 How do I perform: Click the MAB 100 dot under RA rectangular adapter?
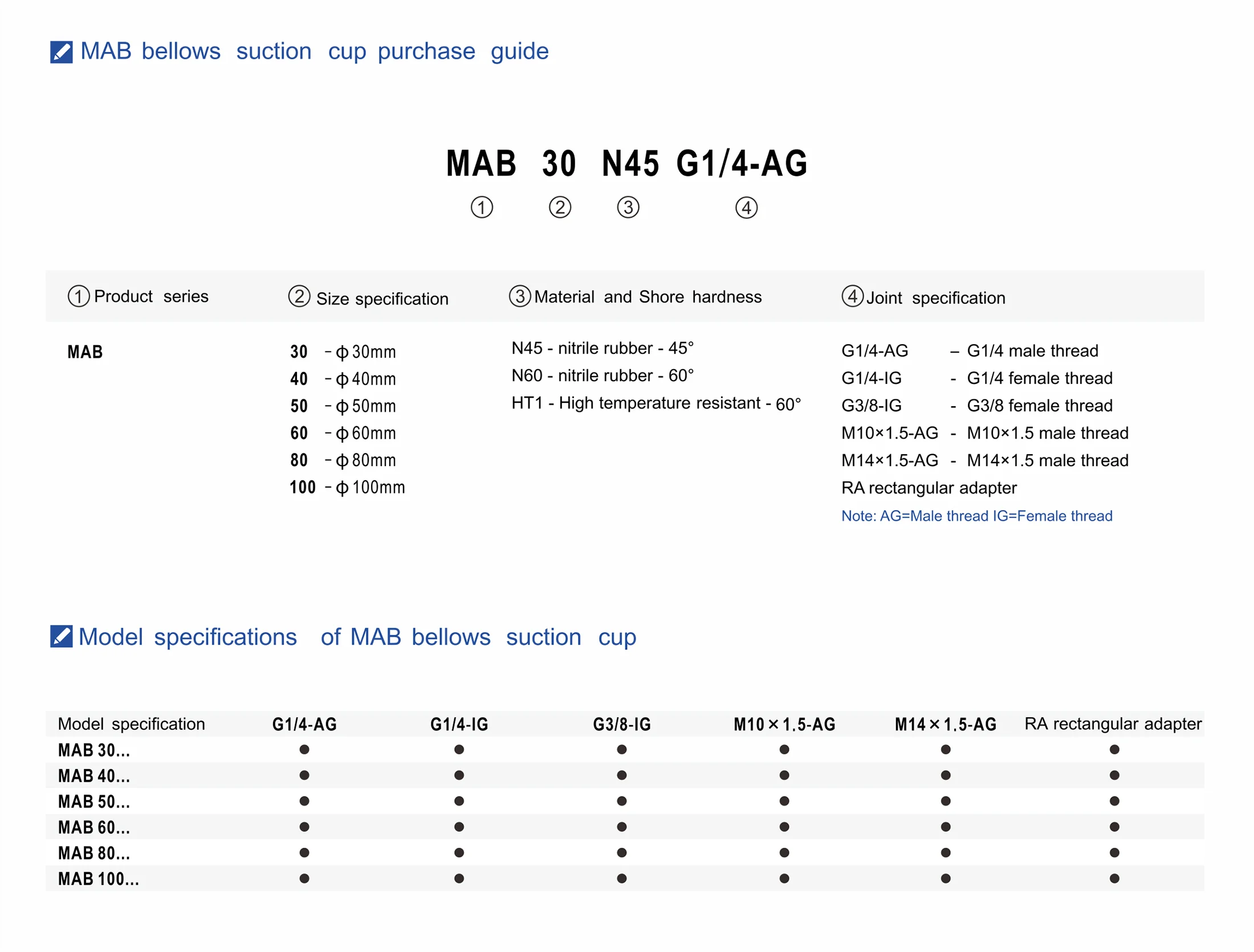(1114, 879)
